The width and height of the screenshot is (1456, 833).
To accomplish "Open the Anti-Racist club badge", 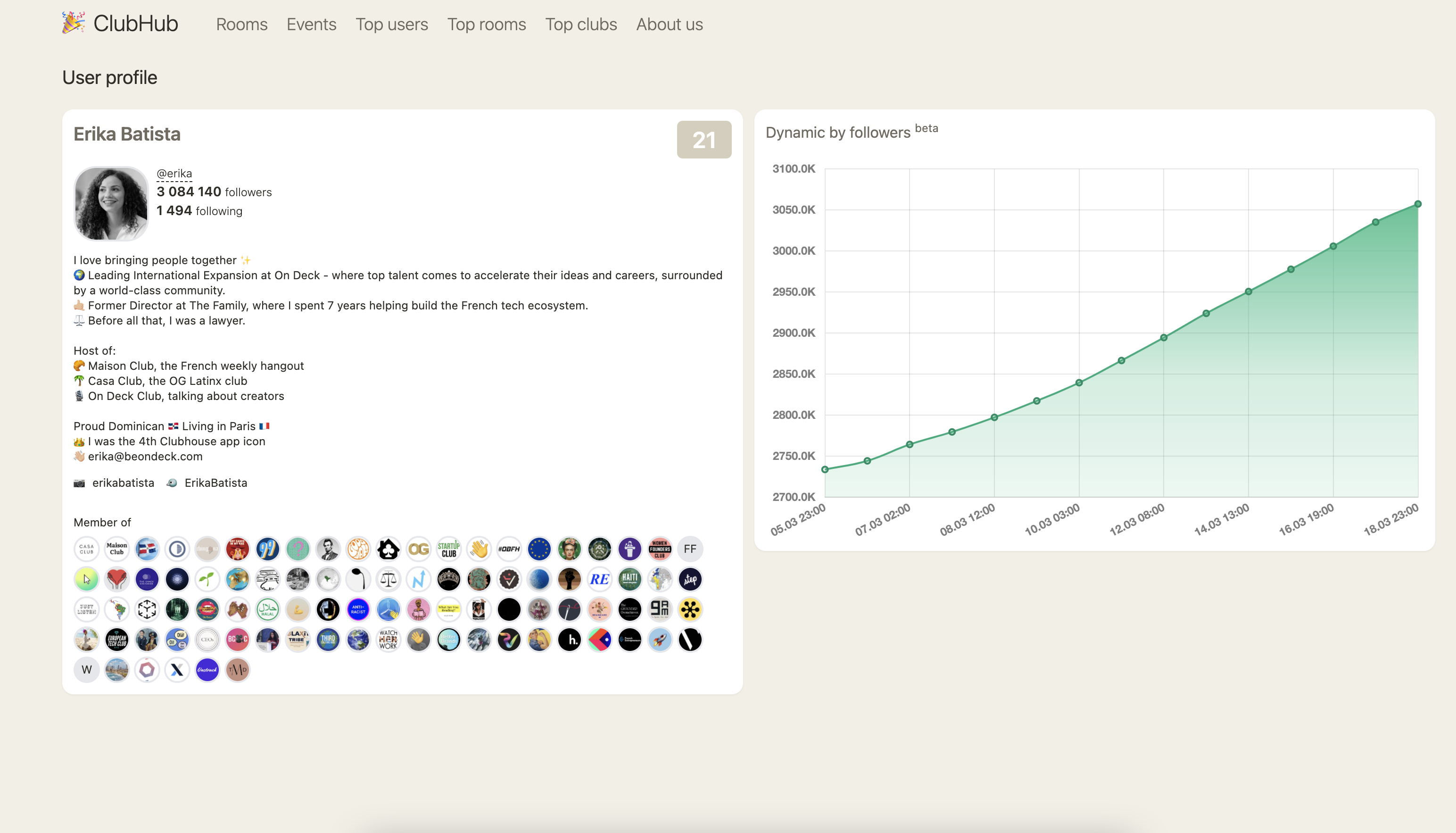I will click(357, 609).
